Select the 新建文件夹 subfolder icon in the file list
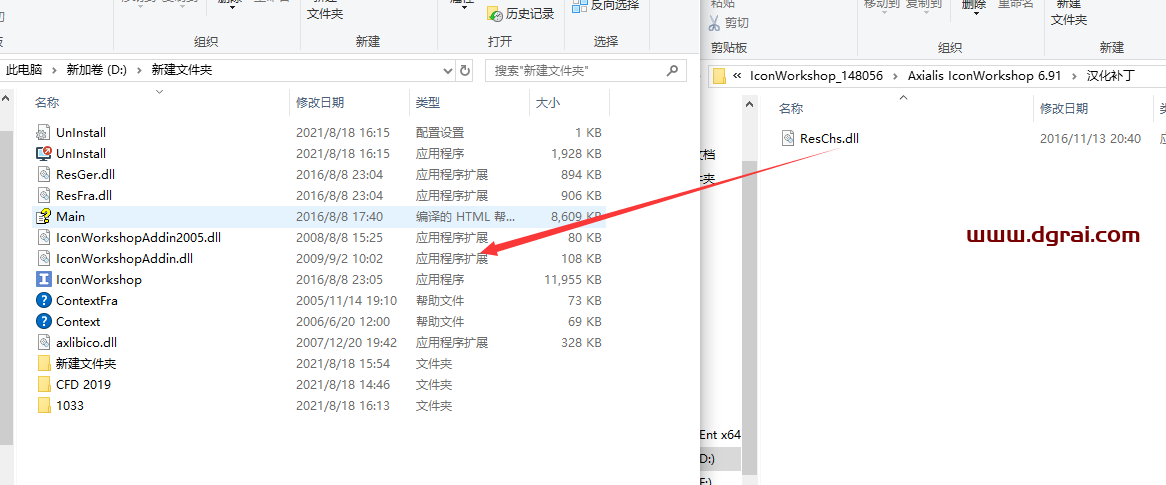The image size is (1166, 485). (x=43, y=364)
